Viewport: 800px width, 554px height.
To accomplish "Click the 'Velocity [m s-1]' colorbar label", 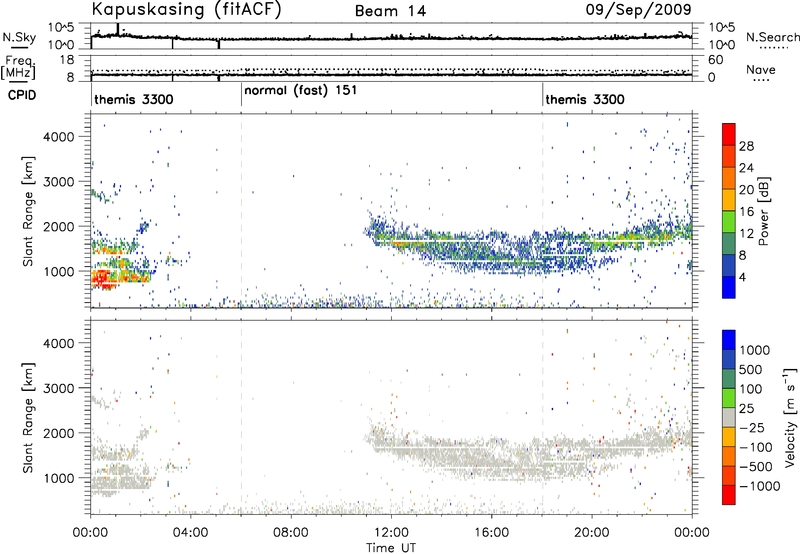I will (790, 417).
